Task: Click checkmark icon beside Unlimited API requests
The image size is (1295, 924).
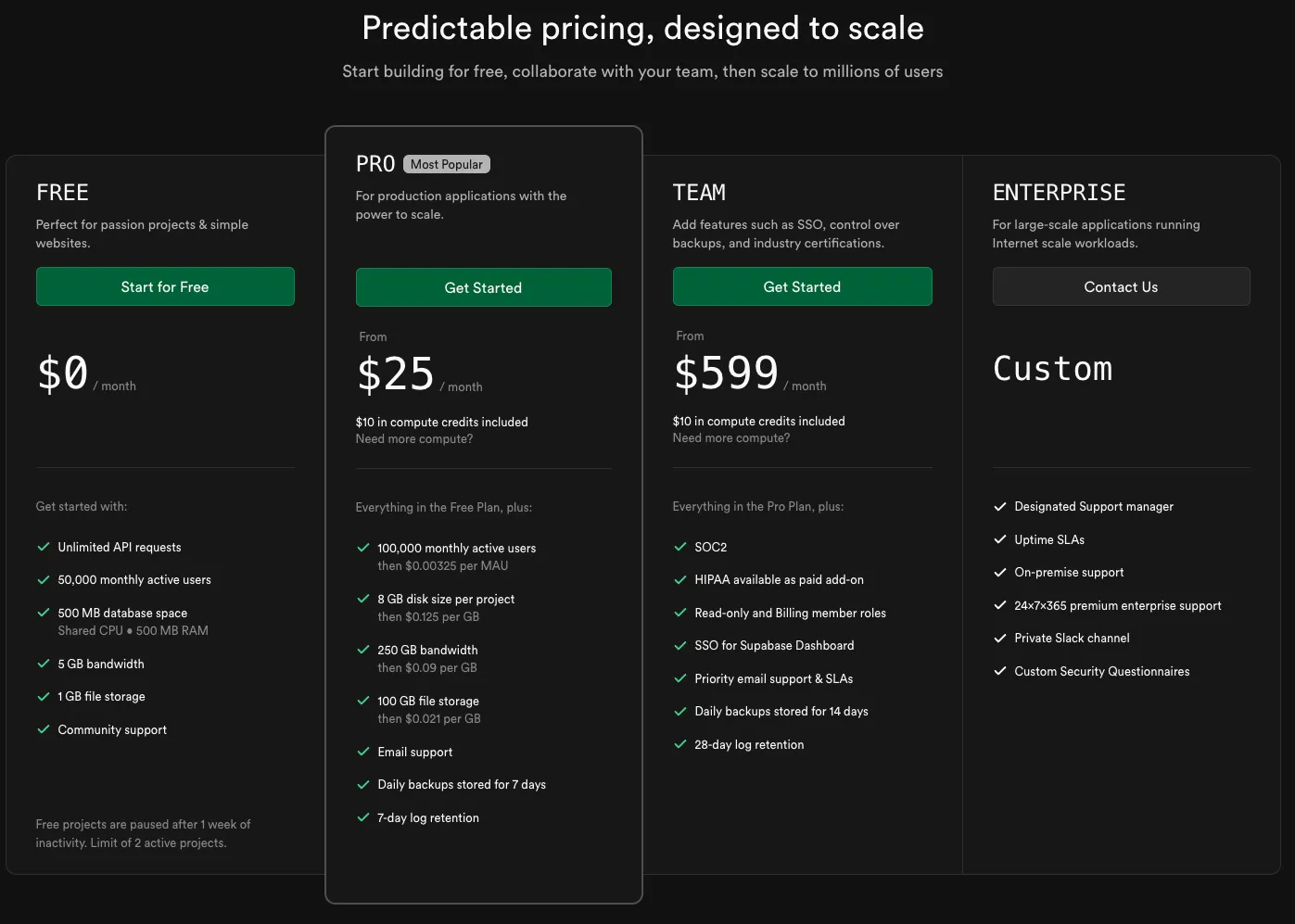Action: point(44,548)
